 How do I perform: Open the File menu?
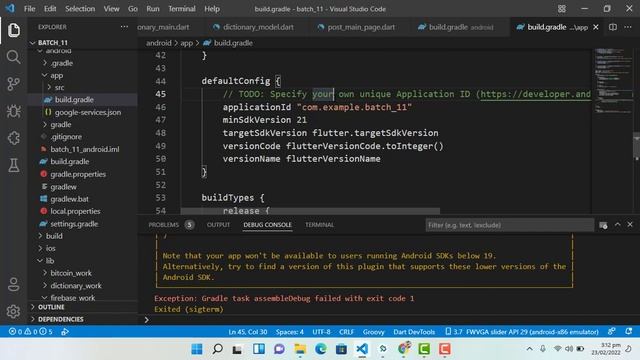[x=29, y=9]
